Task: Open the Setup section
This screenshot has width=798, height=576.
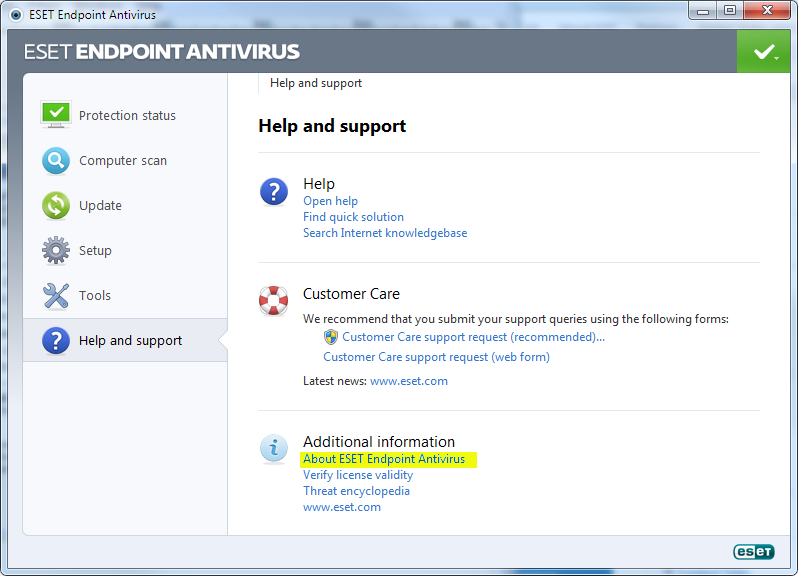Action: click(95, 250)
